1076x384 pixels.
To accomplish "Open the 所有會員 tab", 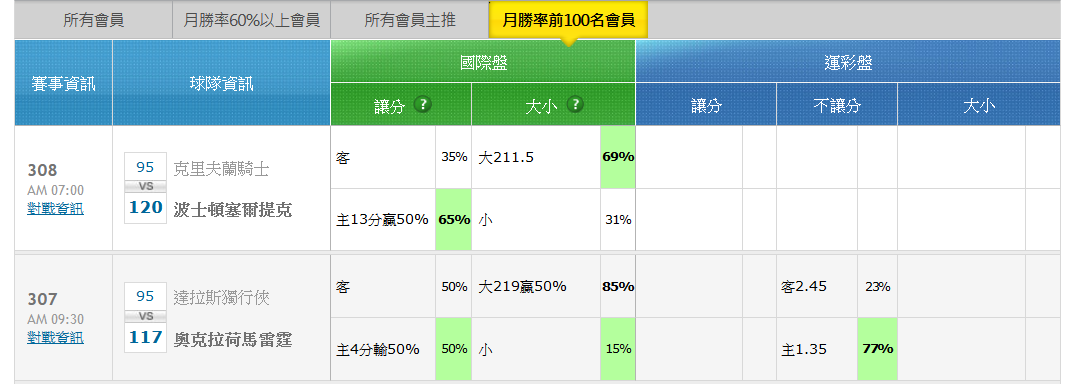I will tap(93, 21).
